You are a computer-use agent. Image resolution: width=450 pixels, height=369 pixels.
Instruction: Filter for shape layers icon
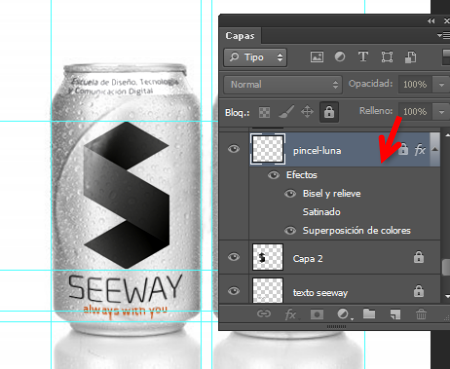click(x=387, y=57)
